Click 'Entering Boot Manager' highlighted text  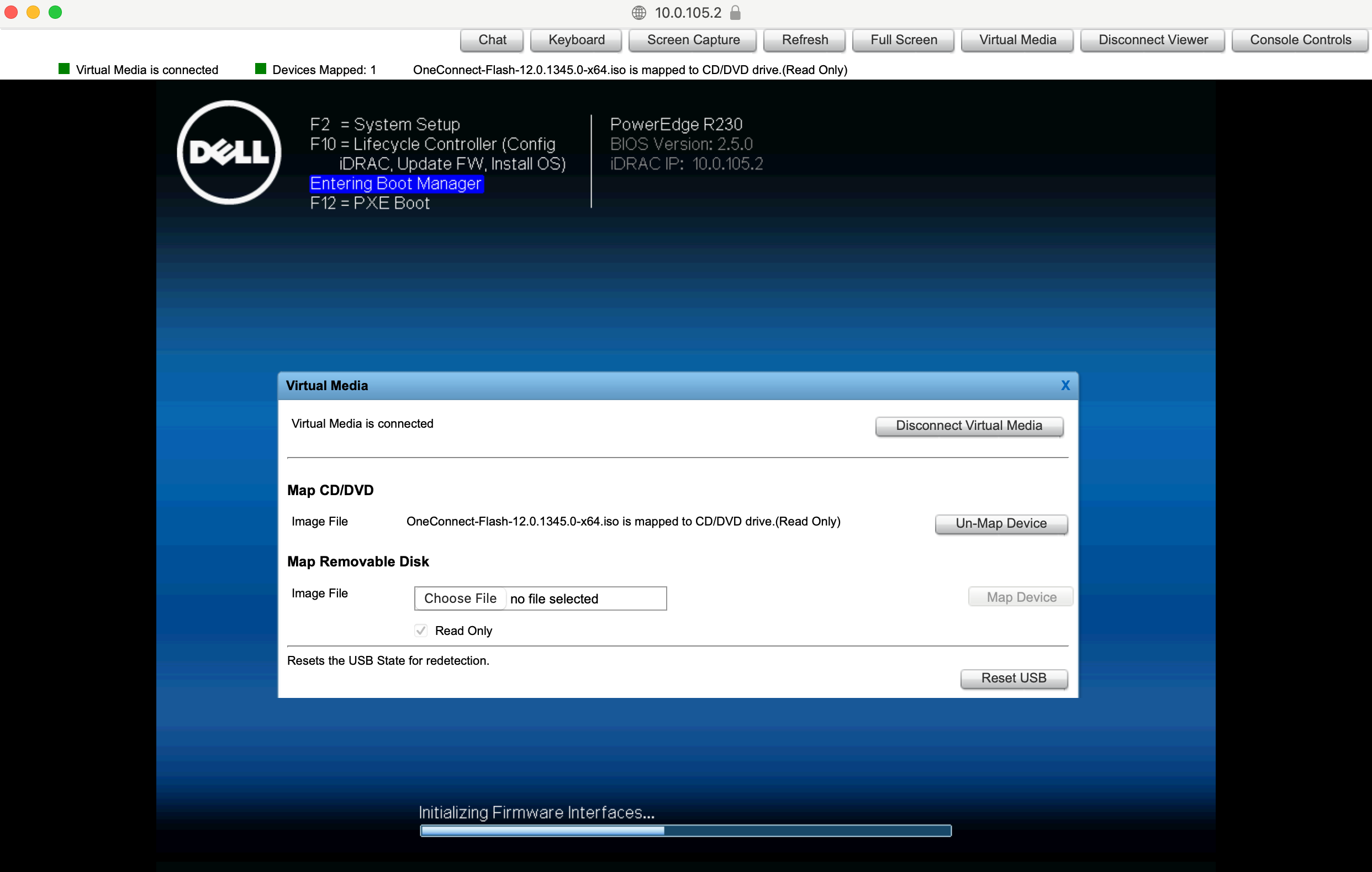point(396,183)
